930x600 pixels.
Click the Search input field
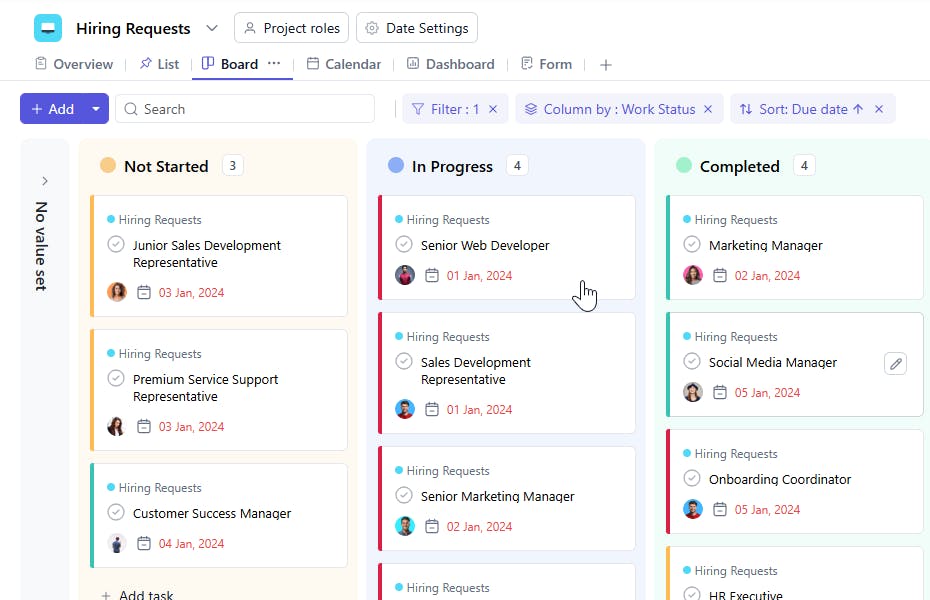click(x=250, y=109)
